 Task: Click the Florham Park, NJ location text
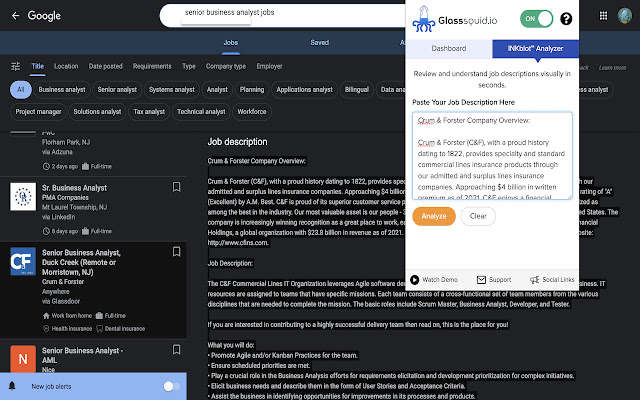point(66,142)
